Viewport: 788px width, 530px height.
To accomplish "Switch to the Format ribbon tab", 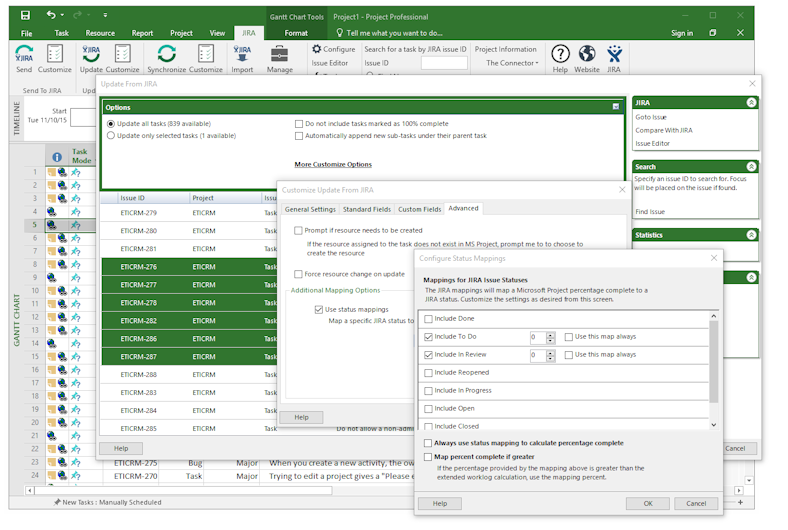I will pyautogui.click(x=296, y=33).
